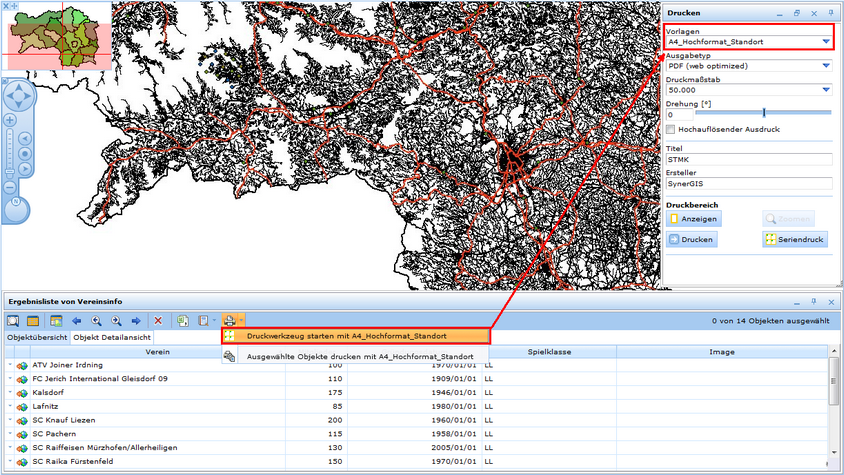This screenshot has width=844, height=475.
Task: Enable Hochauflösender Ausdruck checkbox
Action: pos(671,129)
